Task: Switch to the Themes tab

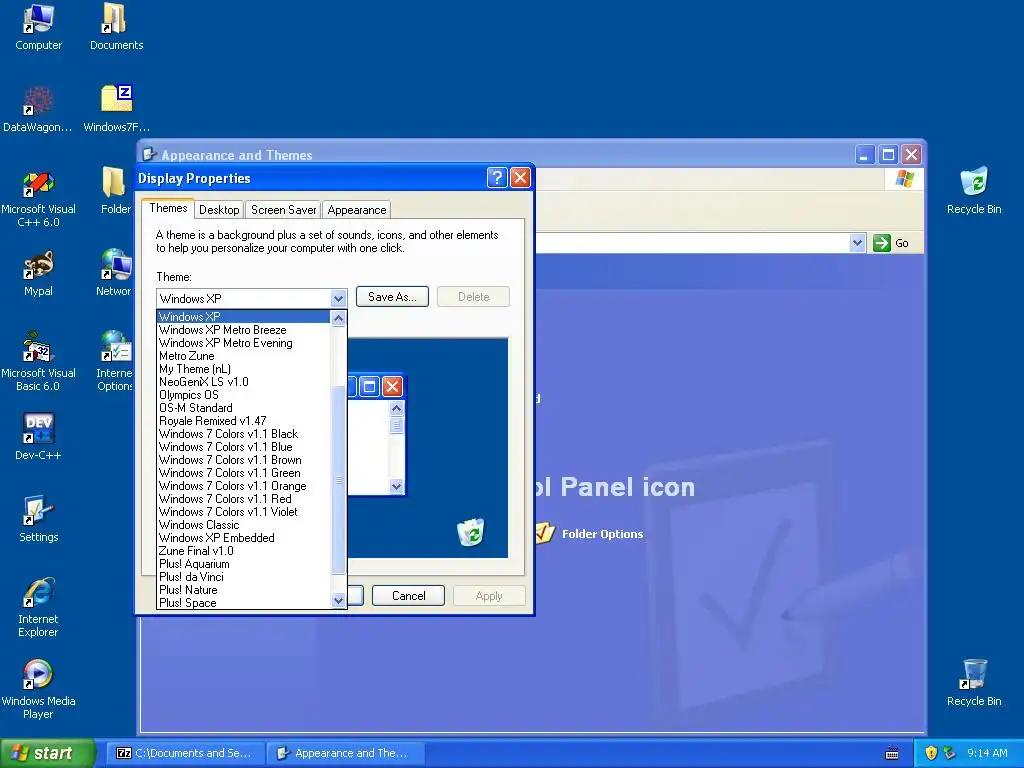Action: (168, 208)
